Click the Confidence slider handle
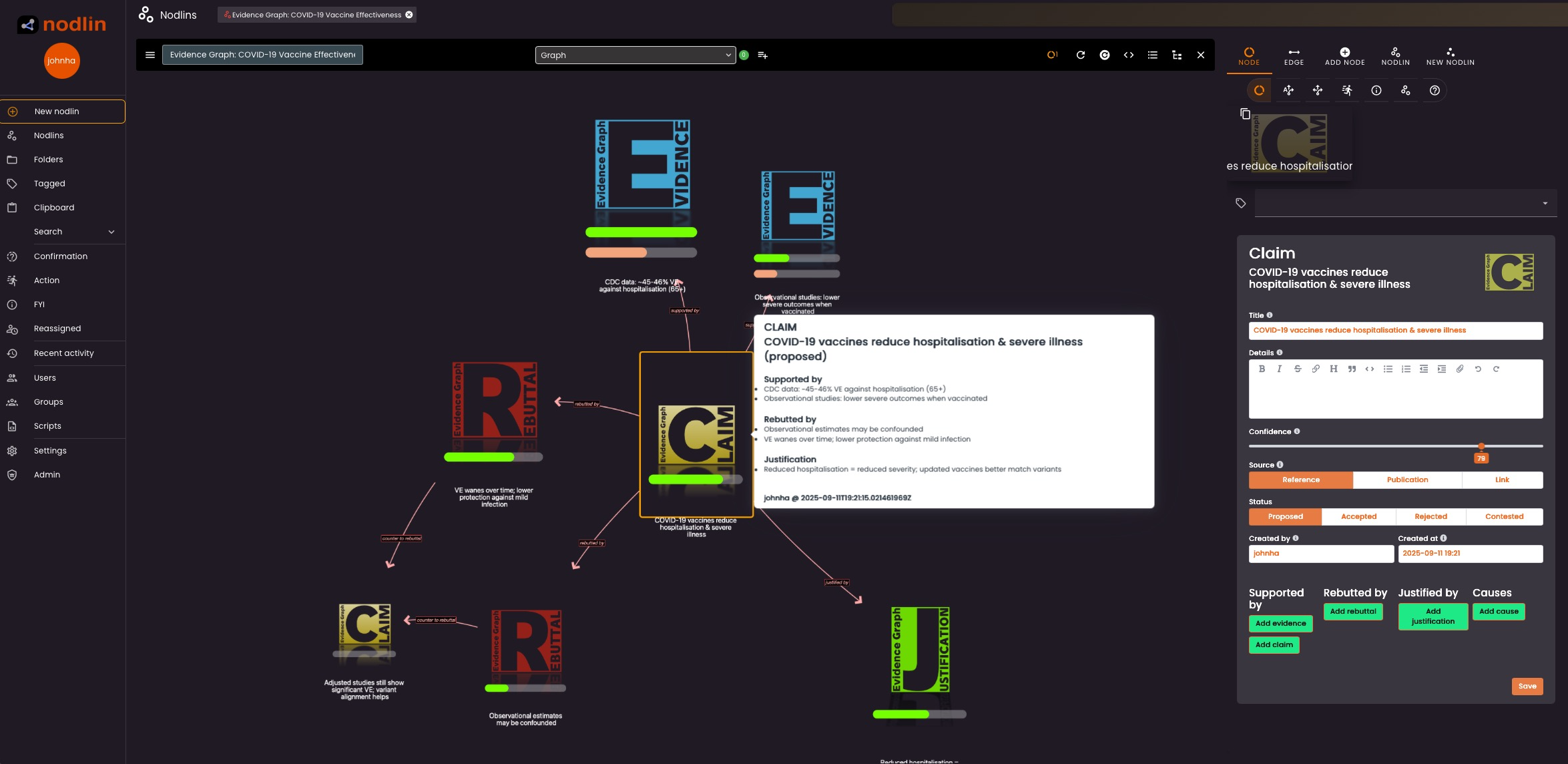 pyautogui.click(x=1481, y=445)
